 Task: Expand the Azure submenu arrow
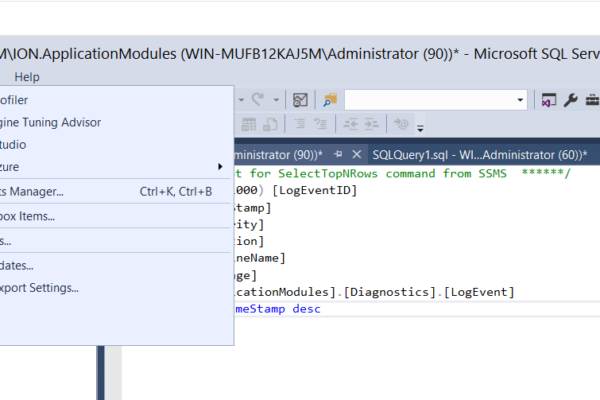pos(220,167)
